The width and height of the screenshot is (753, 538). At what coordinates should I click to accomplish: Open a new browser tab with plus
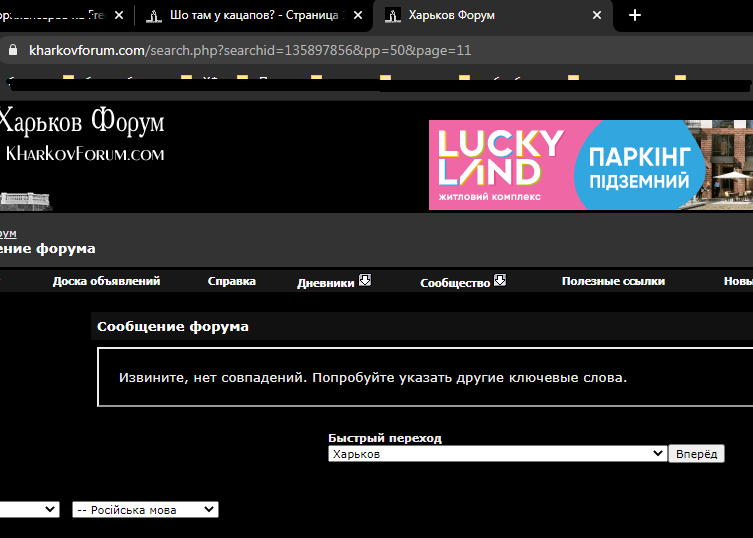(x=635, y=15)
